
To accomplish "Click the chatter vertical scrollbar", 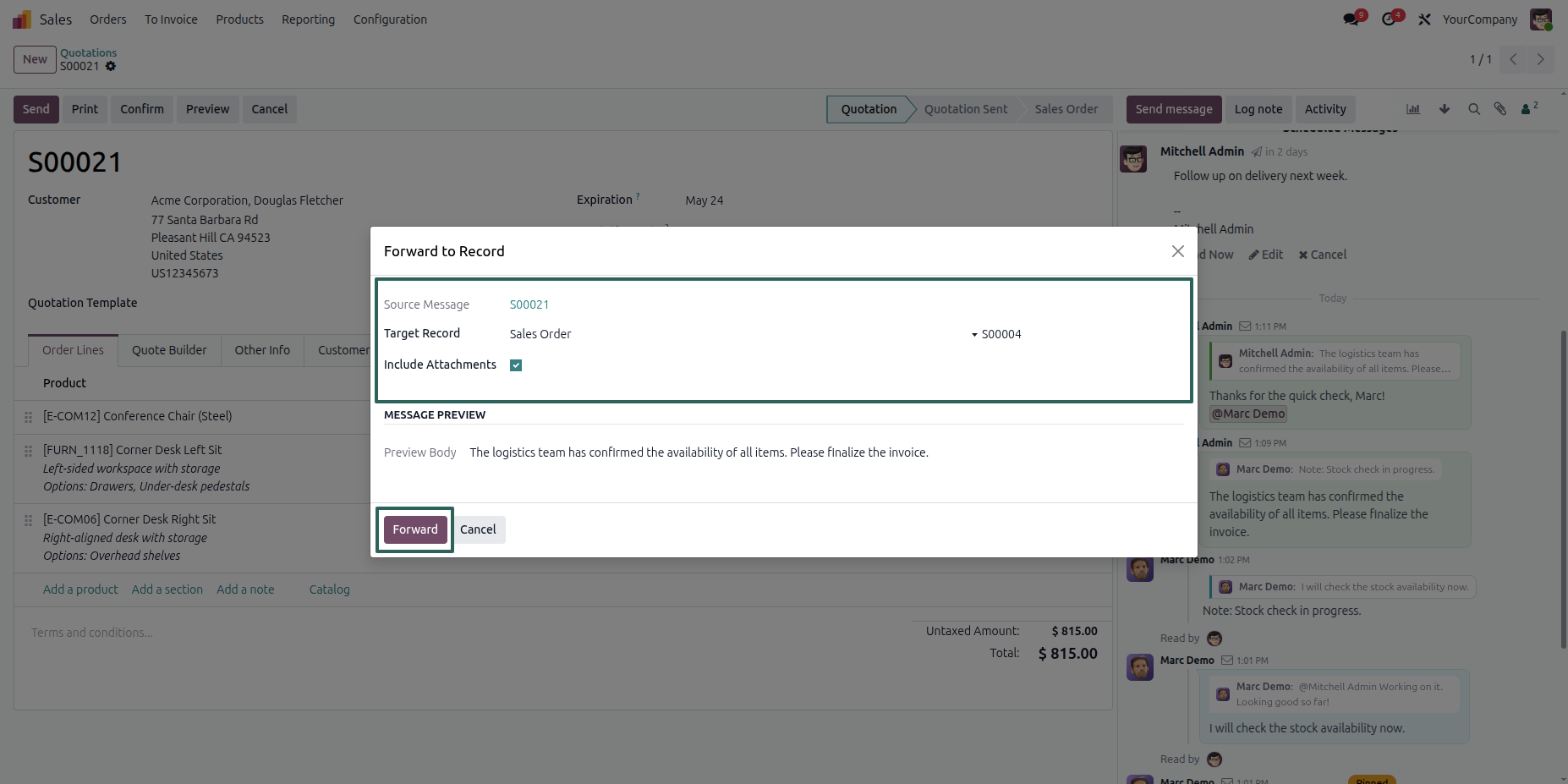I will point(1563,489).
